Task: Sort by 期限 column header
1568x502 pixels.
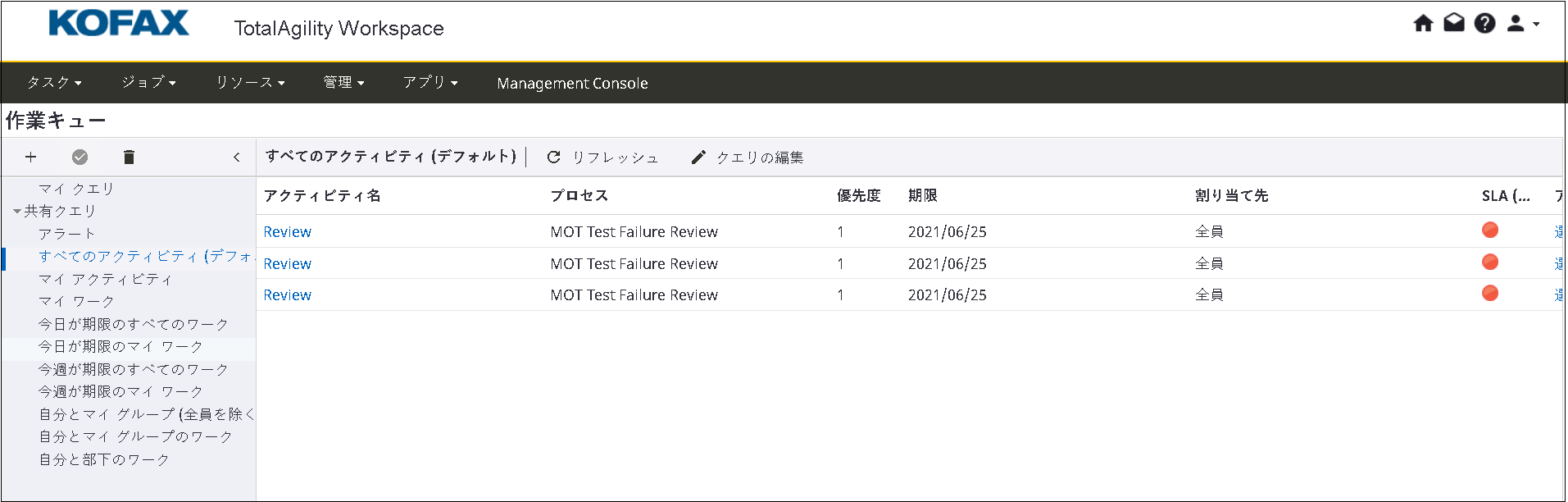Action: (x=922, y=196)
